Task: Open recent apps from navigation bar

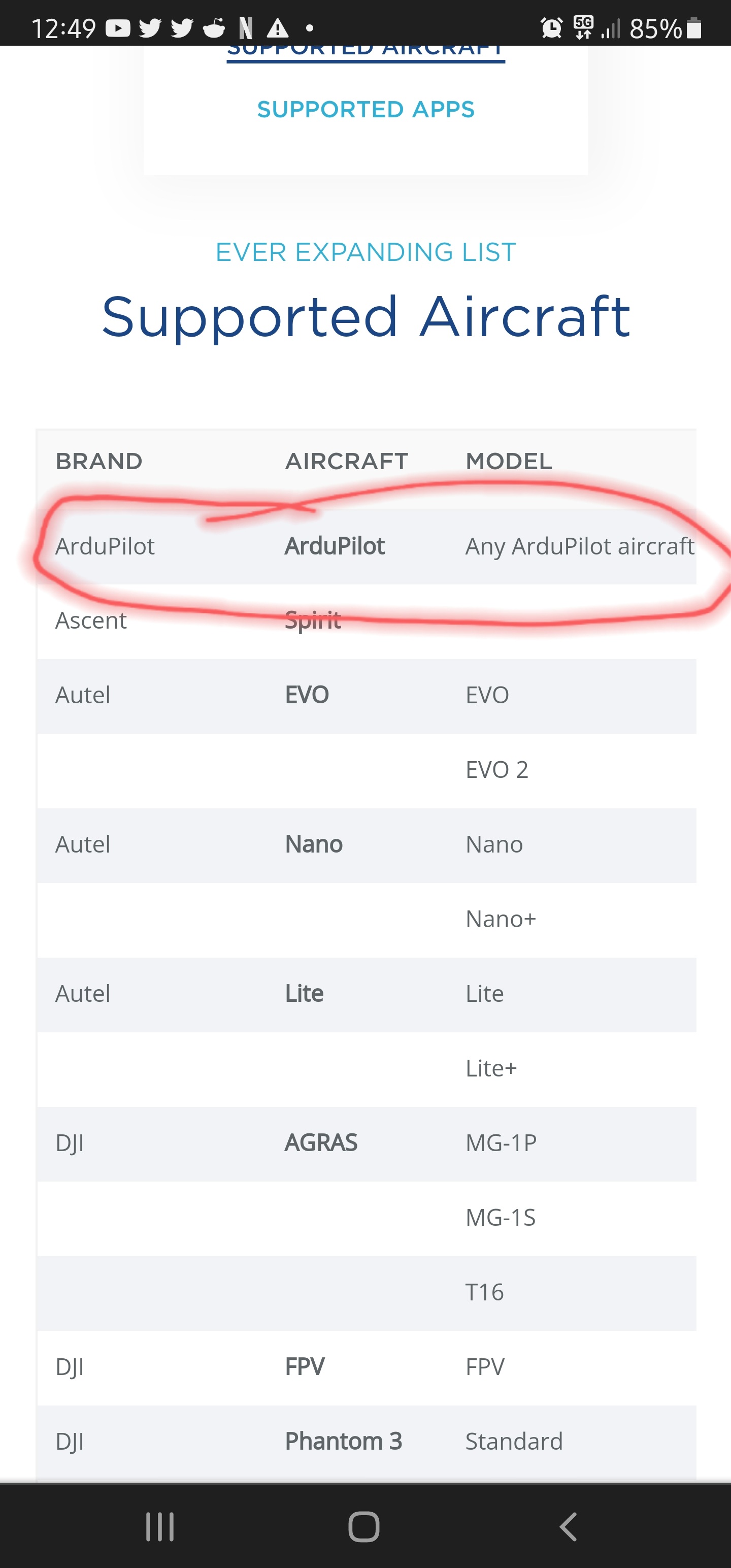Action: [160, 1526]
